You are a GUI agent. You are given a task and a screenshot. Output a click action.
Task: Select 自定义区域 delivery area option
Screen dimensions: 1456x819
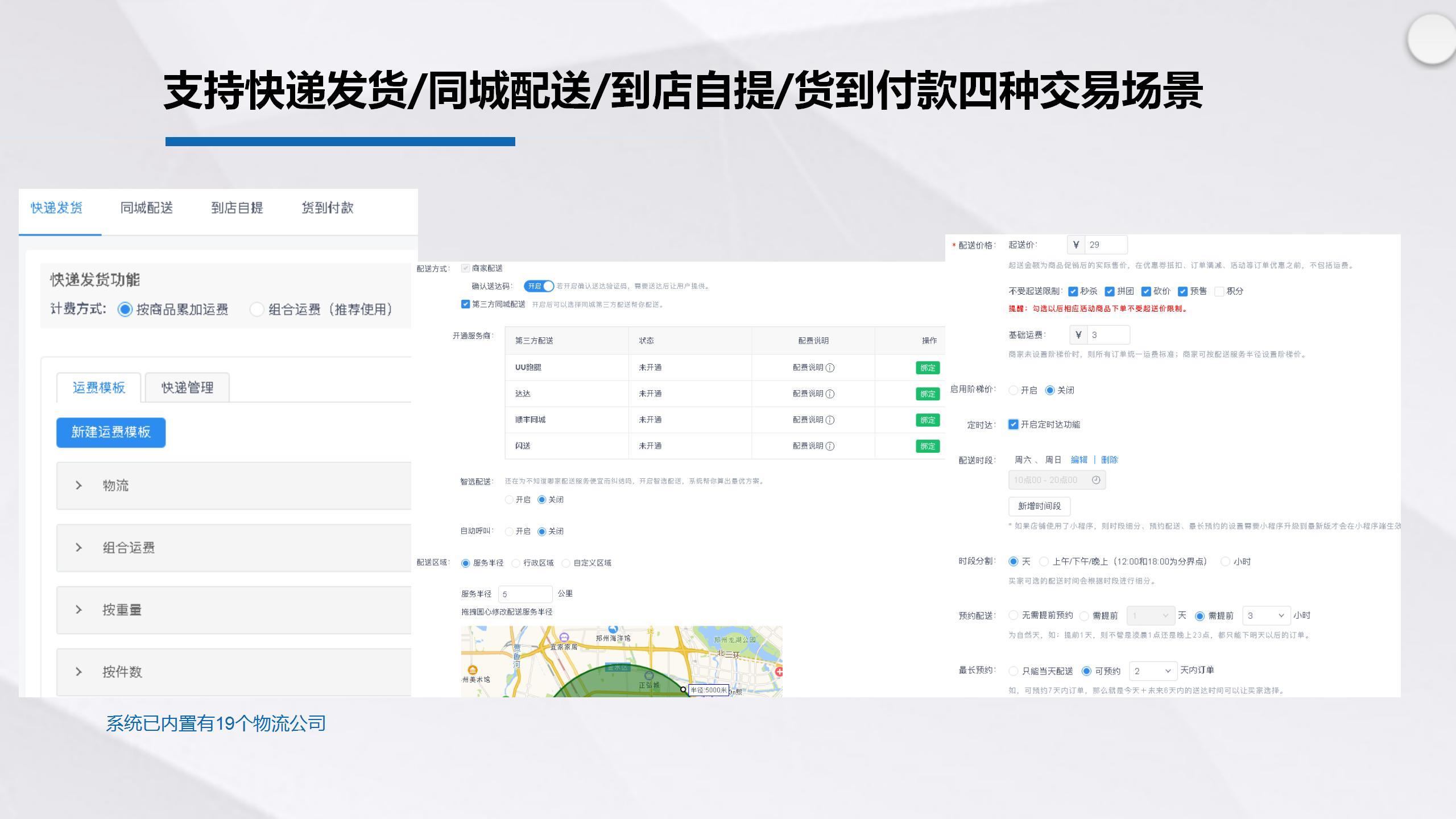pos(566,564)
